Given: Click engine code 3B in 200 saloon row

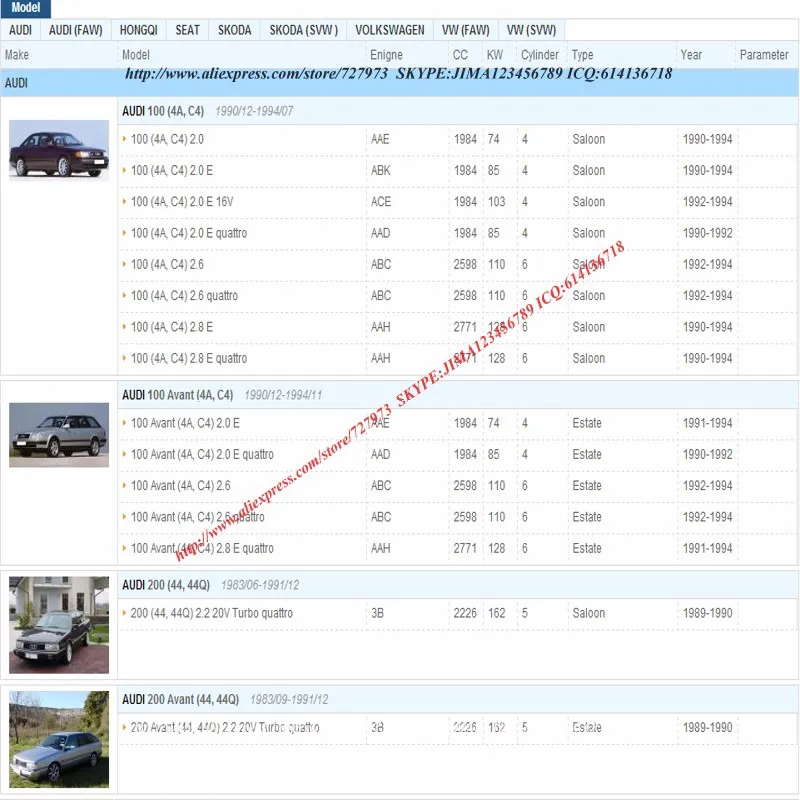Looking at the screenshot, I should pyautogui.click(x=378, y=613).
